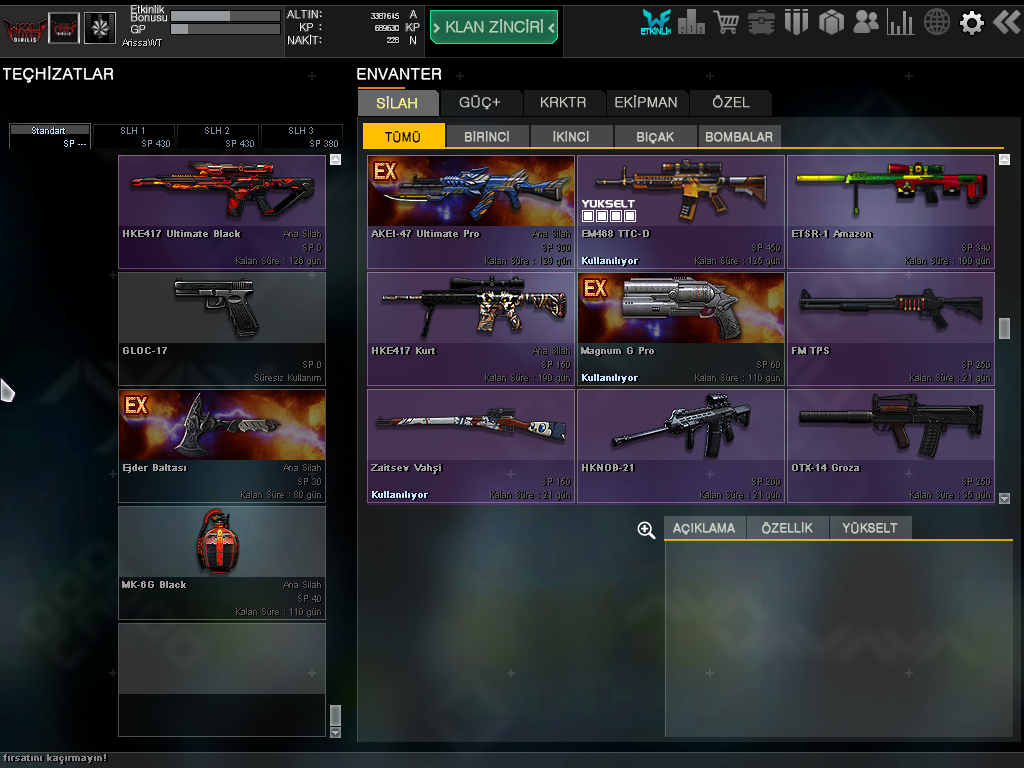The image size is (1024, 768).
Task: Select the SLH 1 loadout slot
Action: pyautogui.click(x=134, y=136)
